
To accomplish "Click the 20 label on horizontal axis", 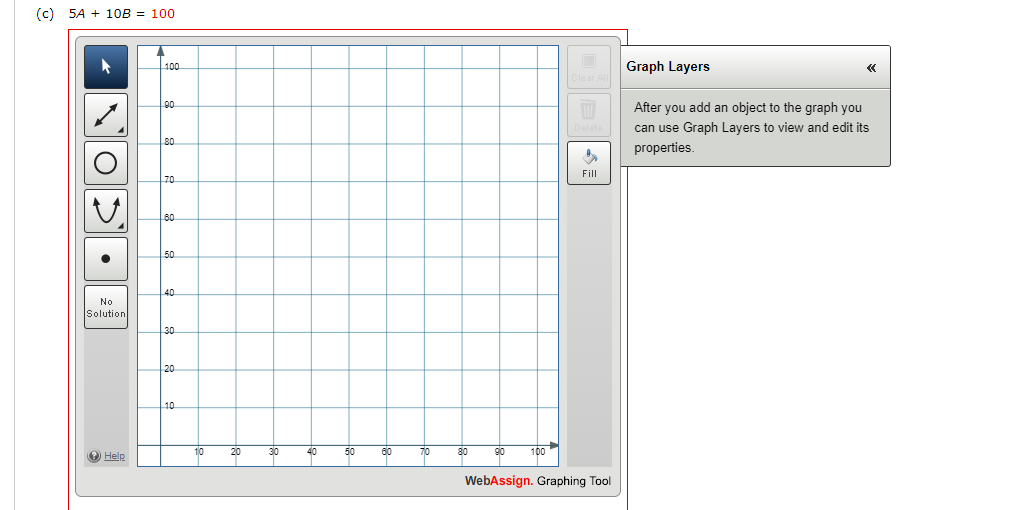I will (236, 452).
